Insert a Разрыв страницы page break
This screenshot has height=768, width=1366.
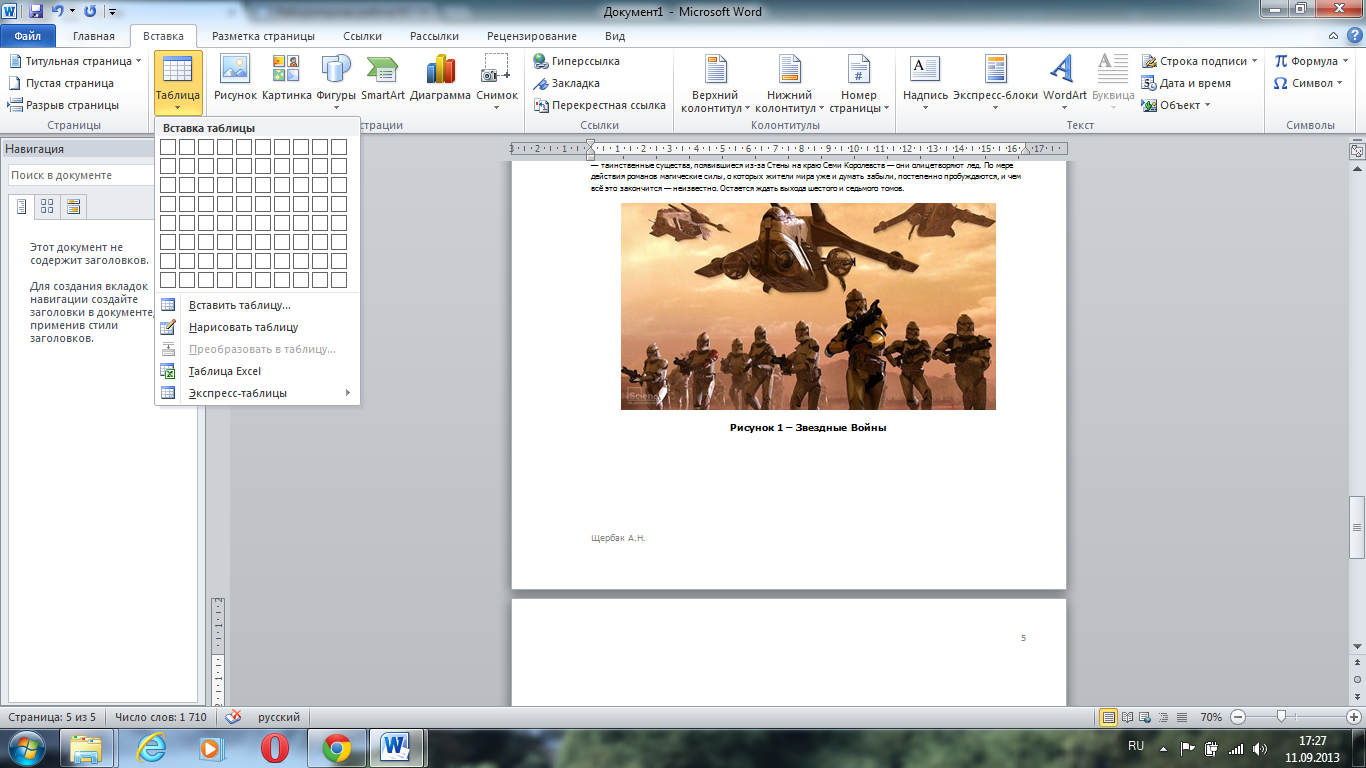click(x=63, y=105)
